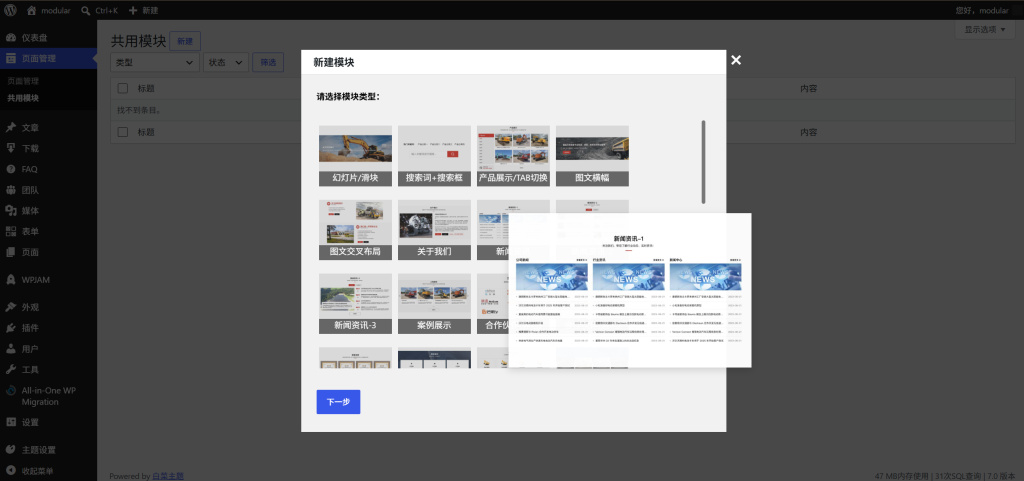This screenshot has height=481, width=1024.
Task: Select the 案例展示 module type
Action: 434,304
